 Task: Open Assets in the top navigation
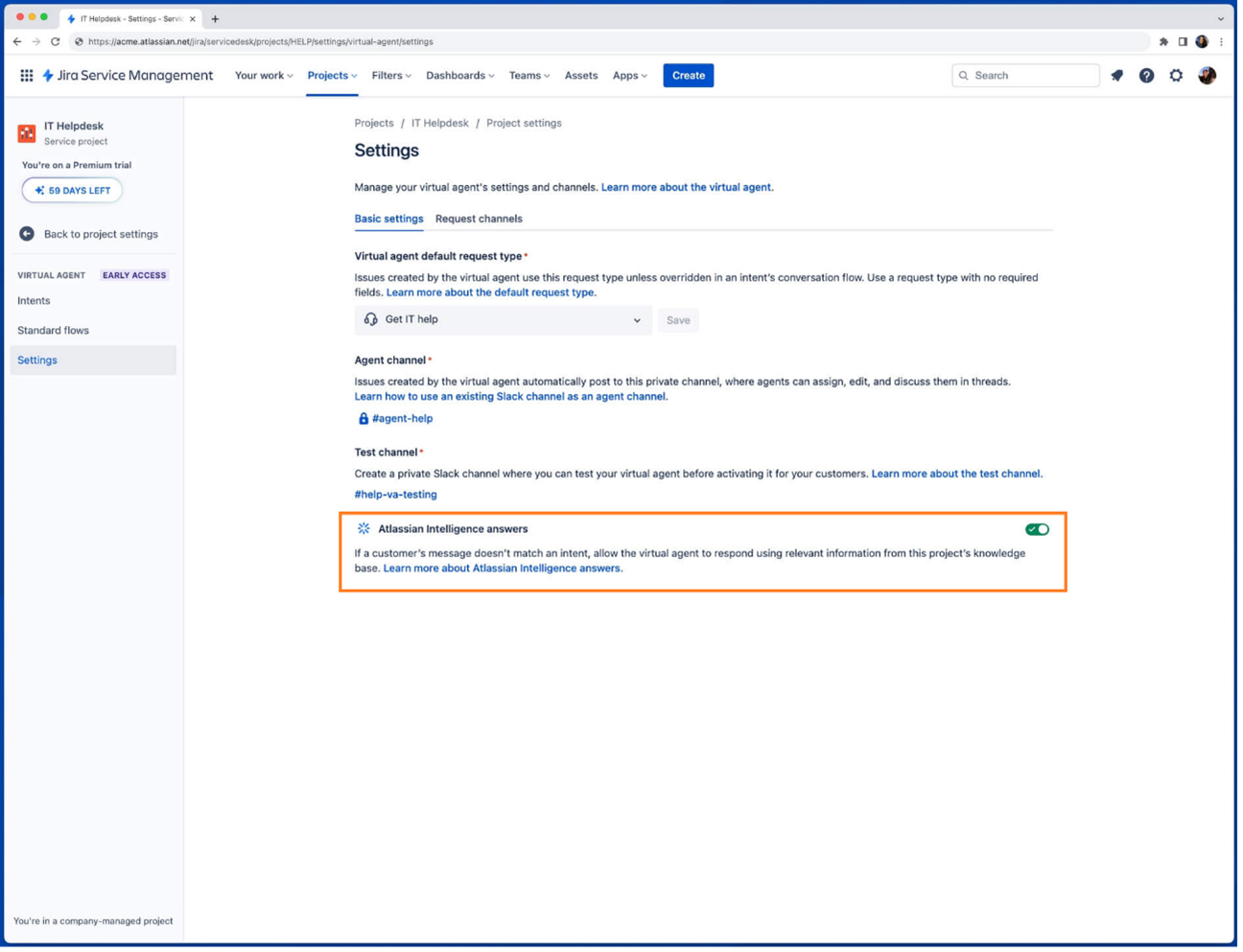(583, 76)
